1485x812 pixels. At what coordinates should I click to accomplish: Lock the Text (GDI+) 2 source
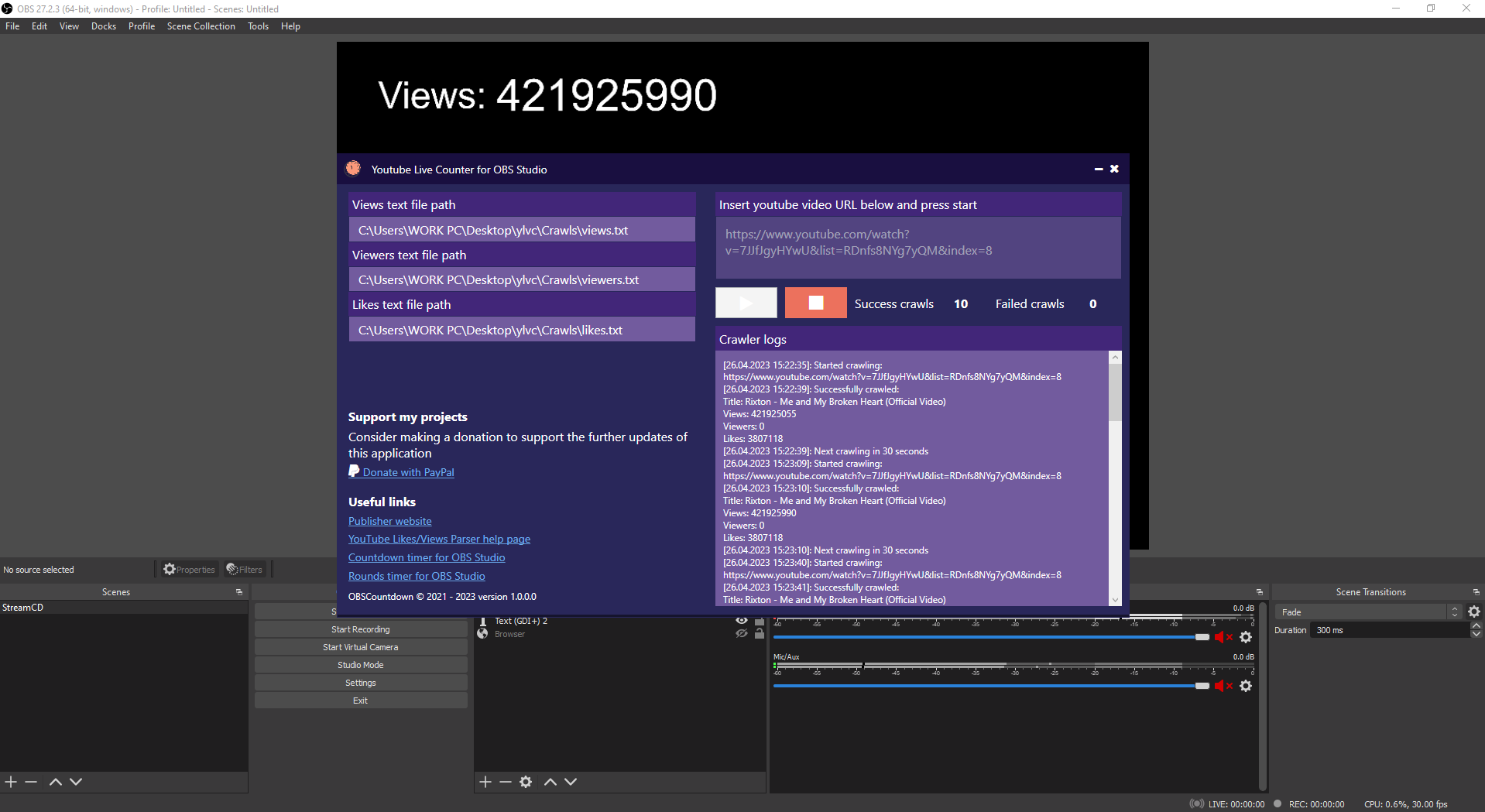760,621
